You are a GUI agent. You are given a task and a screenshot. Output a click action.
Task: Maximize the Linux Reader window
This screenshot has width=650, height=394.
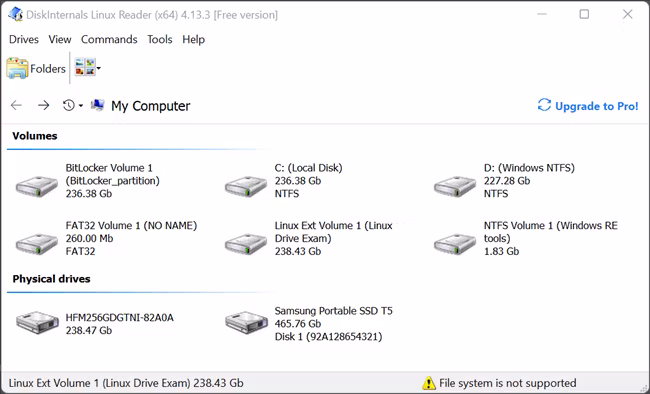click(584, 14)
